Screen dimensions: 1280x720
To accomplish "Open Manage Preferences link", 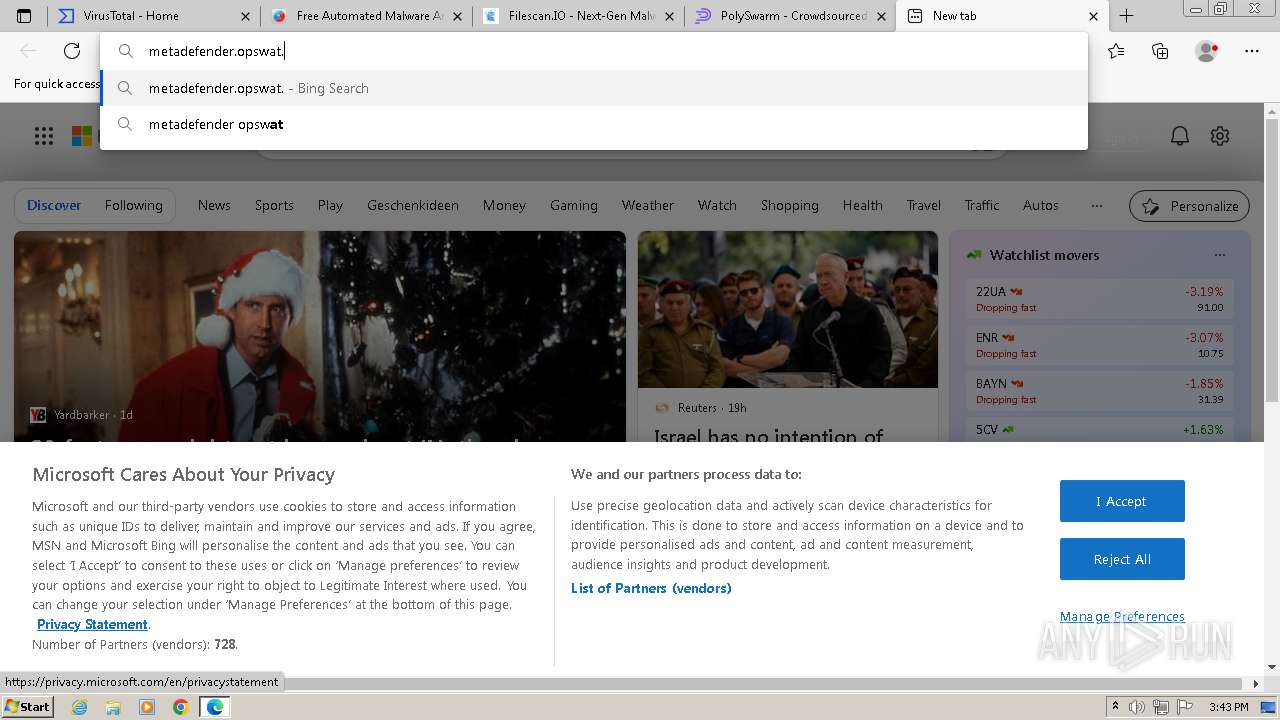I will pyautogui.click(x=1122, y=616).
